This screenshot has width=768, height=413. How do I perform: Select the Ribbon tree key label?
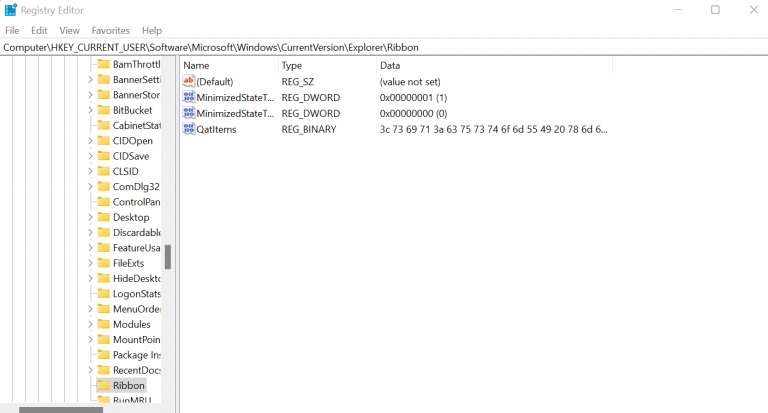[129, 386]
